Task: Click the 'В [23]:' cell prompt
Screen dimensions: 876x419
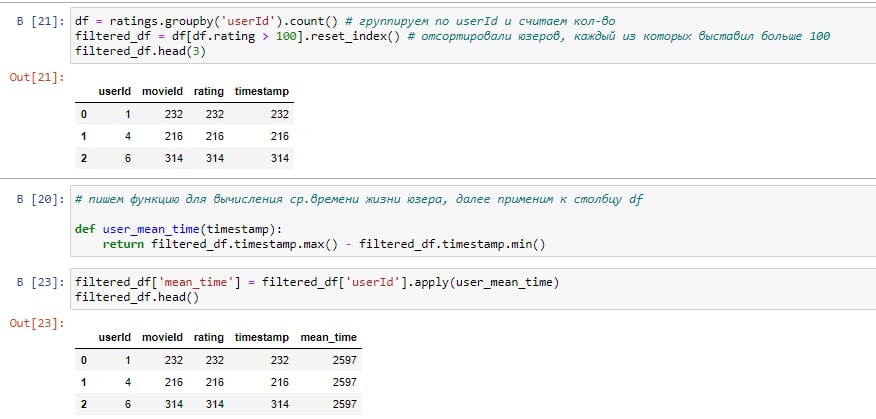Action: (x=41, y=283)
